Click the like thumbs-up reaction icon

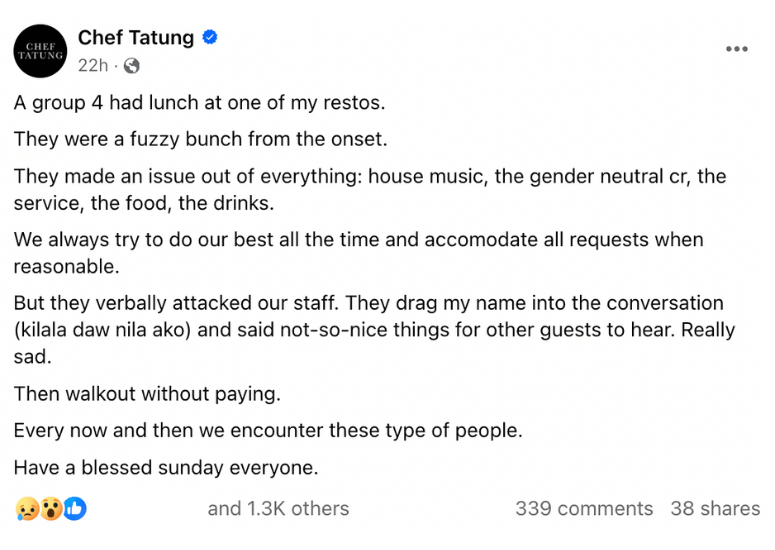75,508
